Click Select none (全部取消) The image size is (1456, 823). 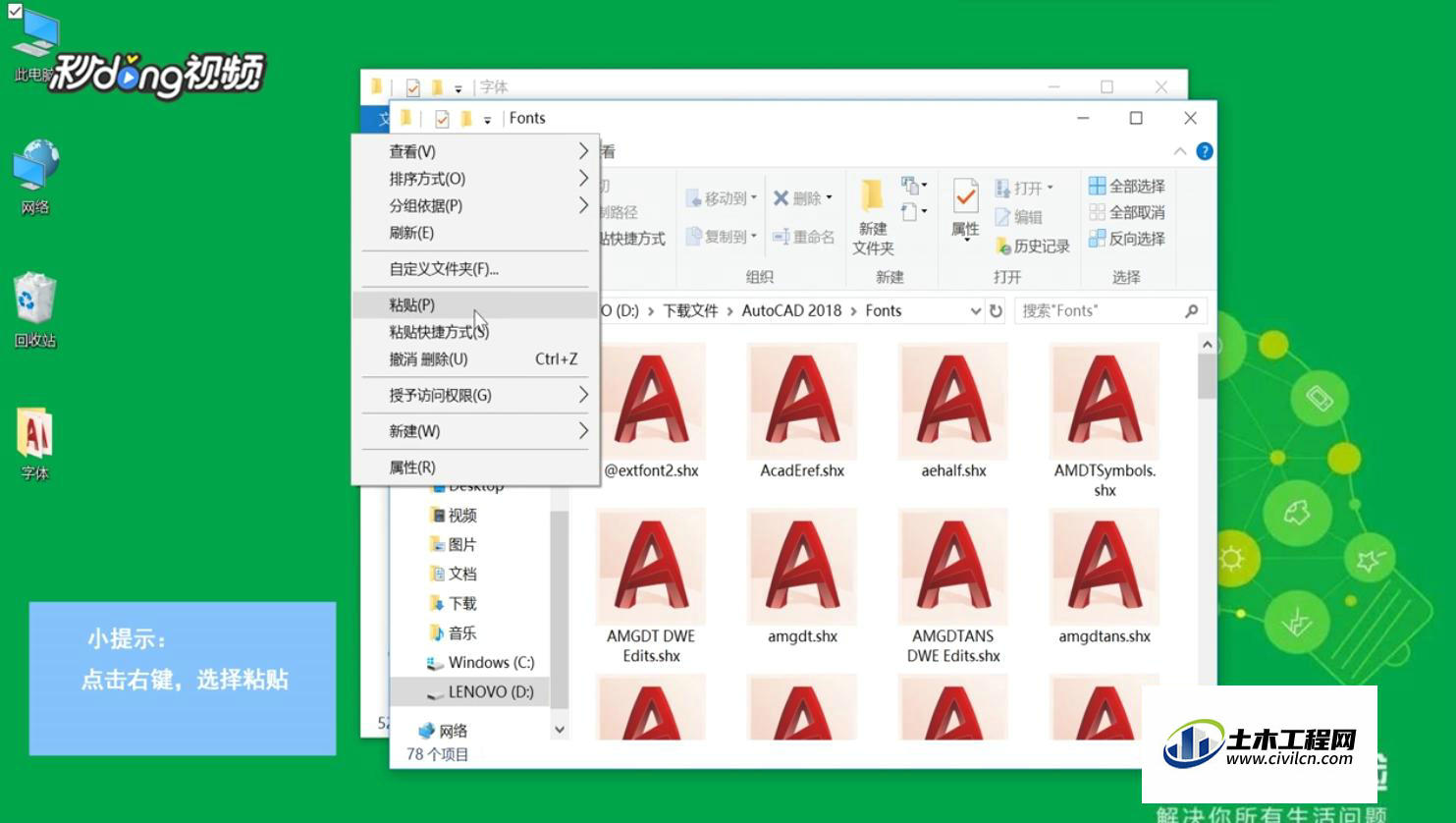point(1127,212)
